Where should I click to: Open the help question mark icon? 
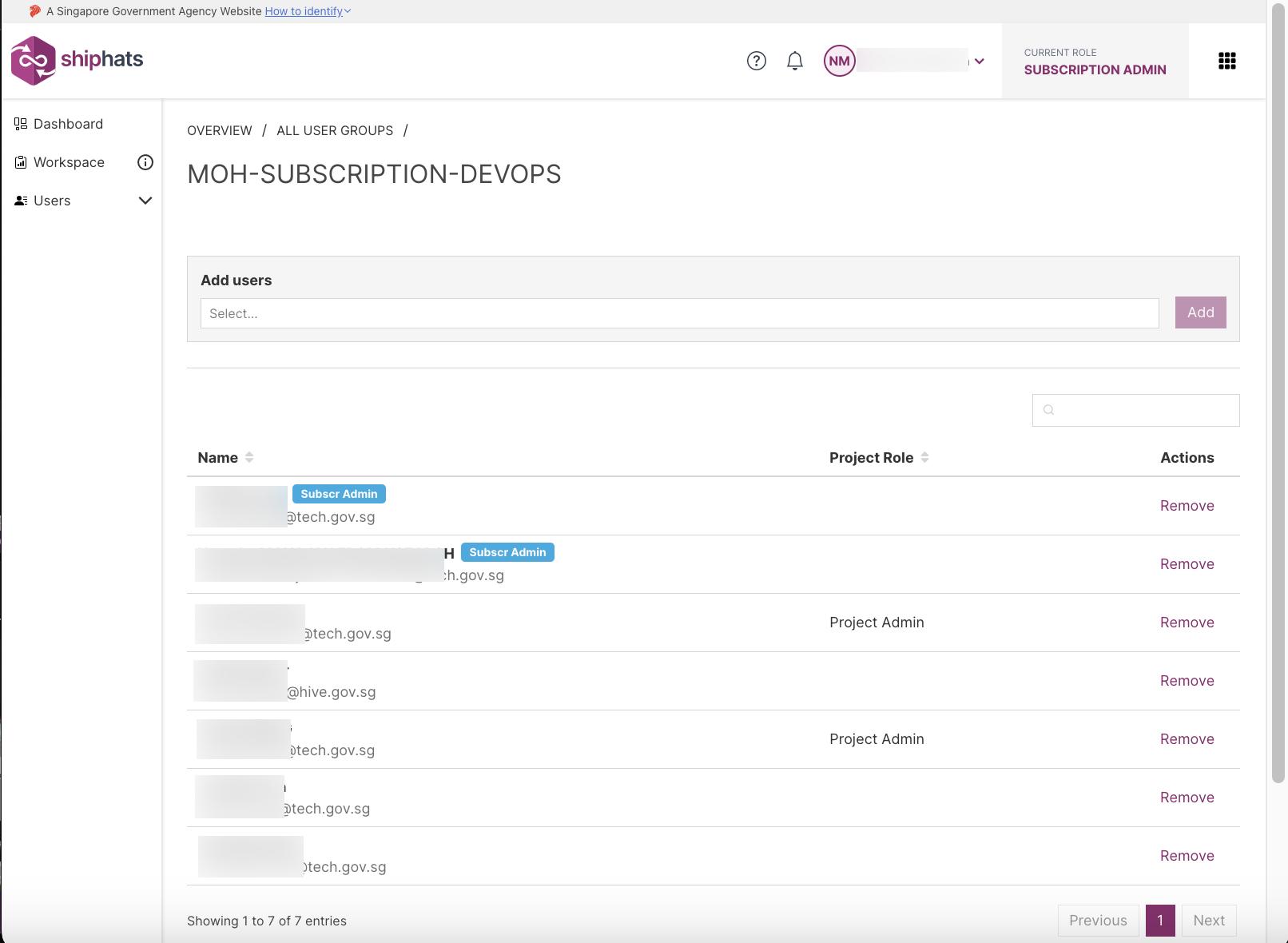[756, 61]
